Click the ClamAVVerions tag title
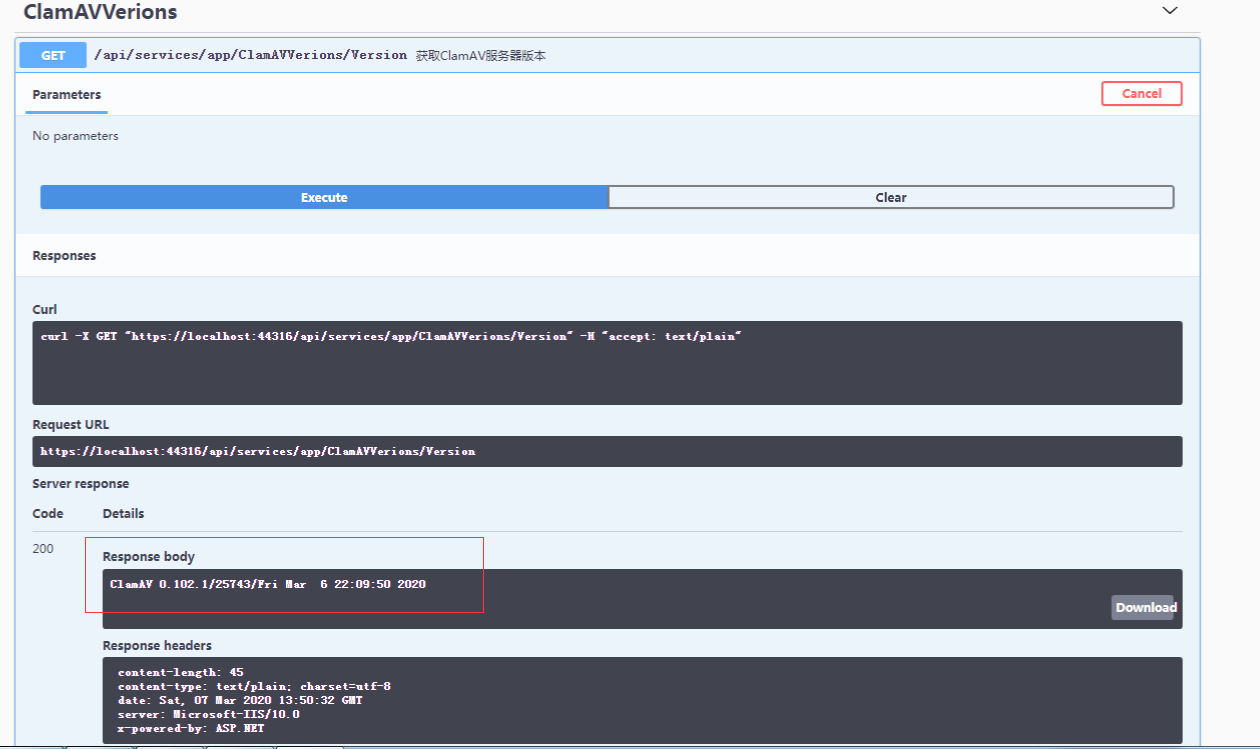 click(100, 12)
